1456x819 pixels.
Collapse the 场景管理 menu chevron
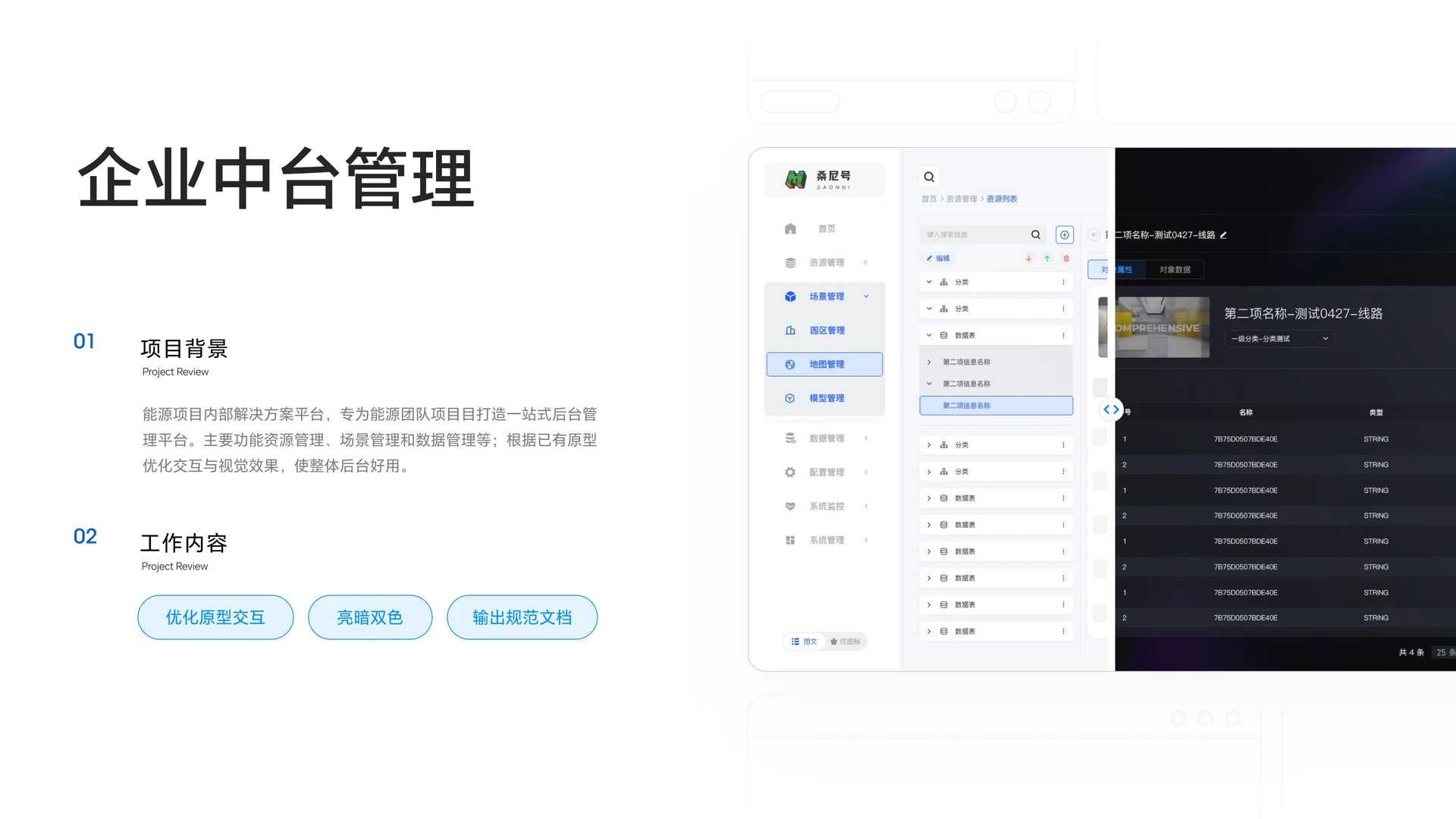866,297
